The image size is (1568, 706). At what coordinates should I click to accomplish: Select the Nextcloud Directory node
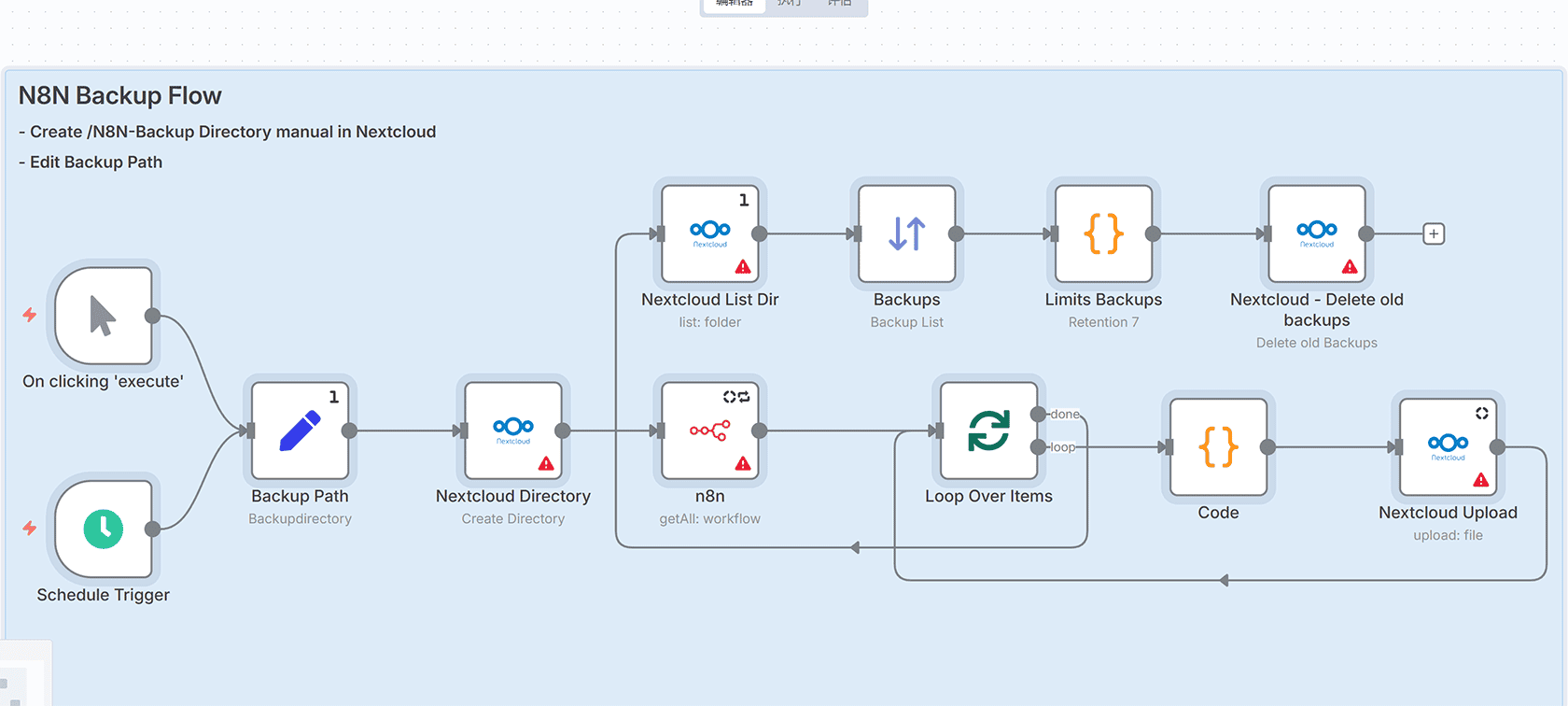click(512, 431)
